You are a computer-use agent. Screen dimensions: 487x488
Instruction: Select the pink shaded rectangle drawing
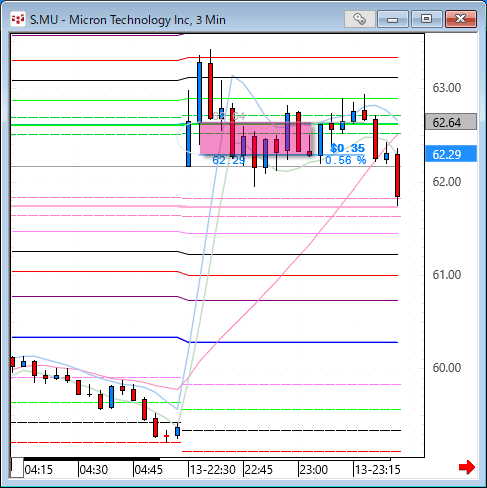(255, 139)
